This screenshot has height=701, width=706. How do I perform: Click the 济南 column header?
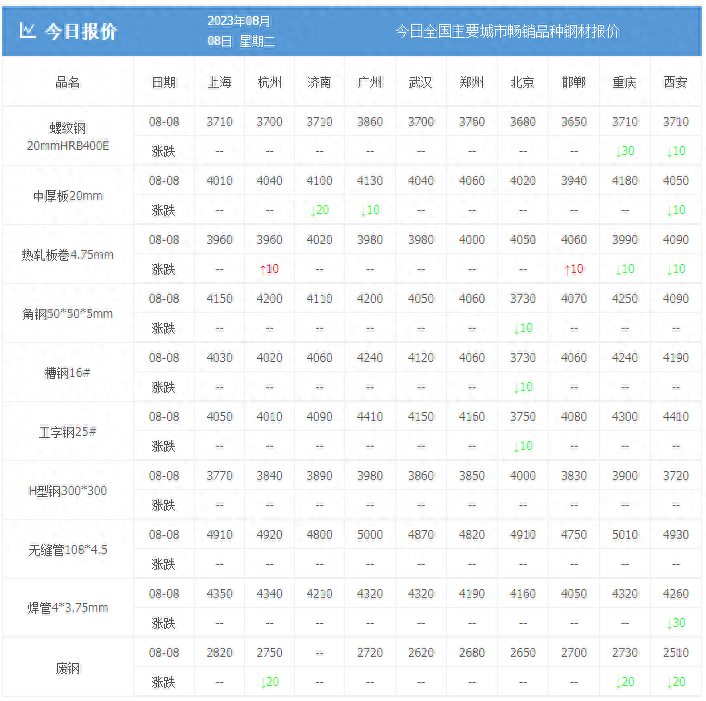(x=319, y=82)
